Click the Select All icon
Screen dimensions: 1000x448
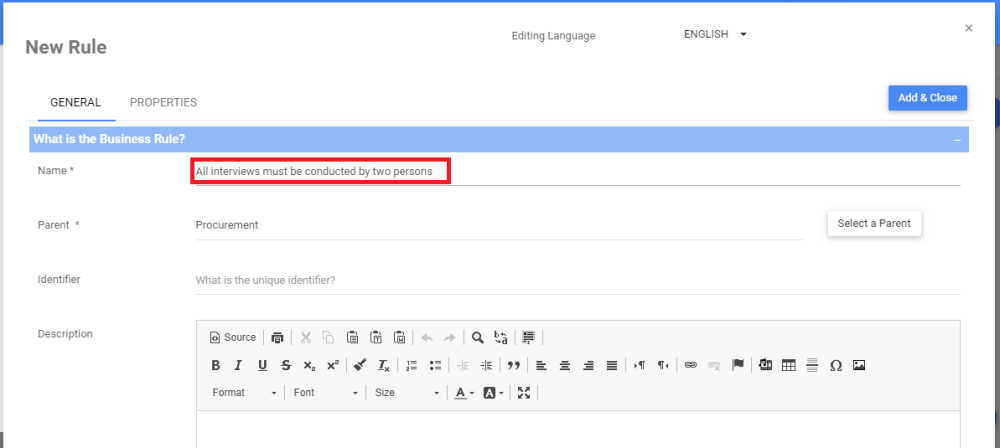coord(528,338)
